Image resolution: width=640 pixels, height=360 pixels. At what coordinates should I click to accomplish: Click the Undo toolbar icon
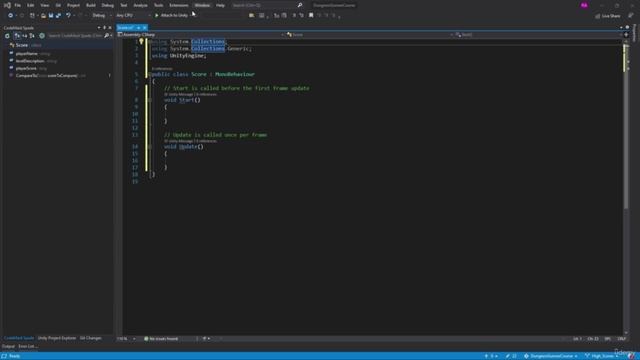pos(68,16)
